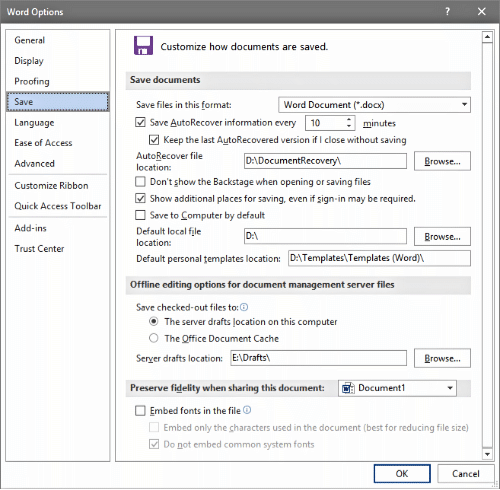Click Cancel to discard changes

465,474
